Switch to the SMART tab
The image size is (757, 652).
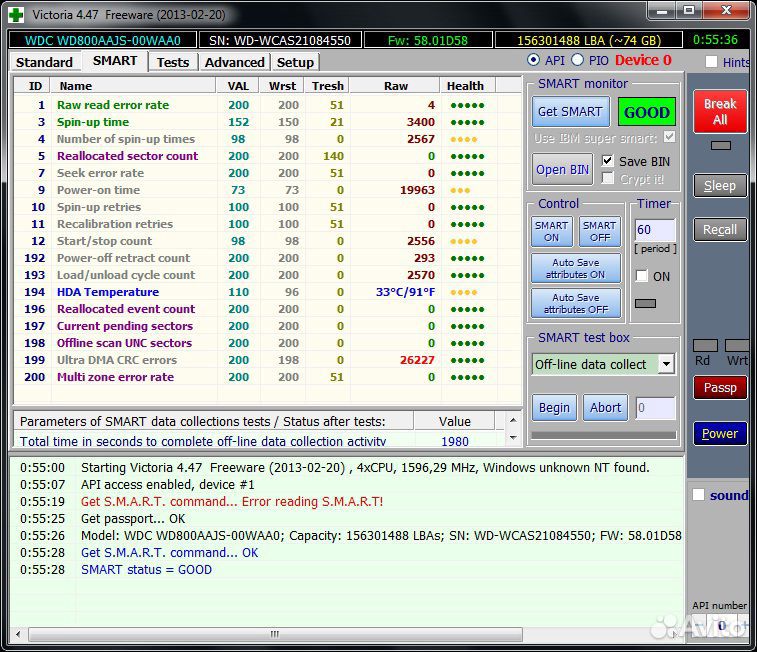point(114,61)
